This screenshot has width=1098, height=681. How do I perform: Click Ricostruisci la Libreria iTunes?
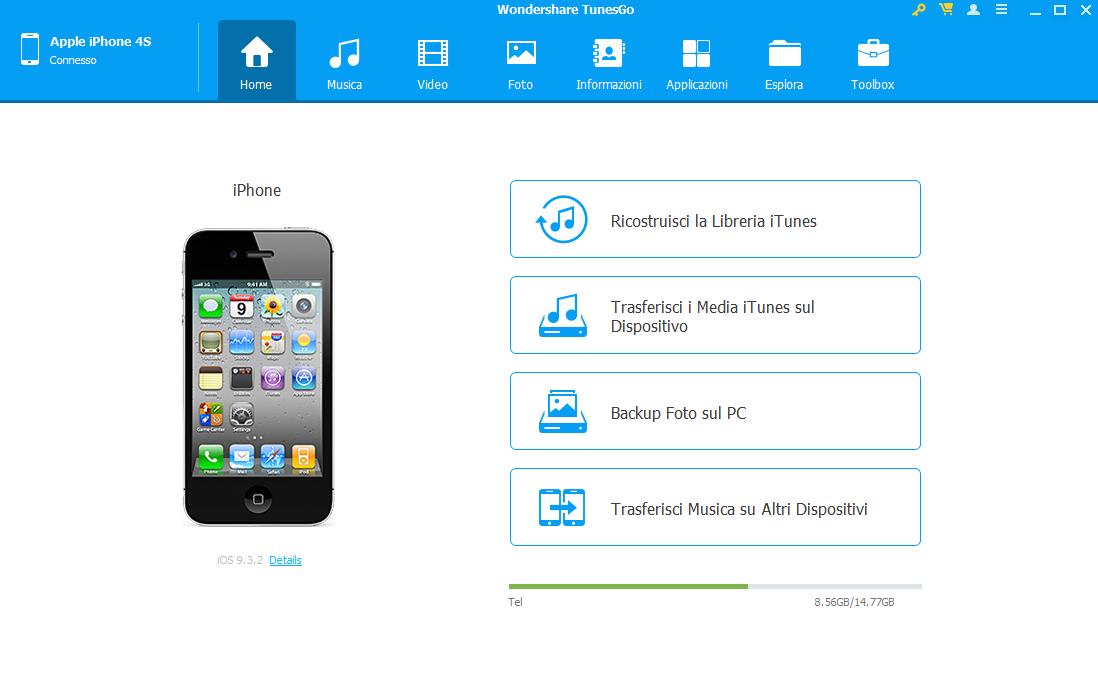[x=715, y=220]
